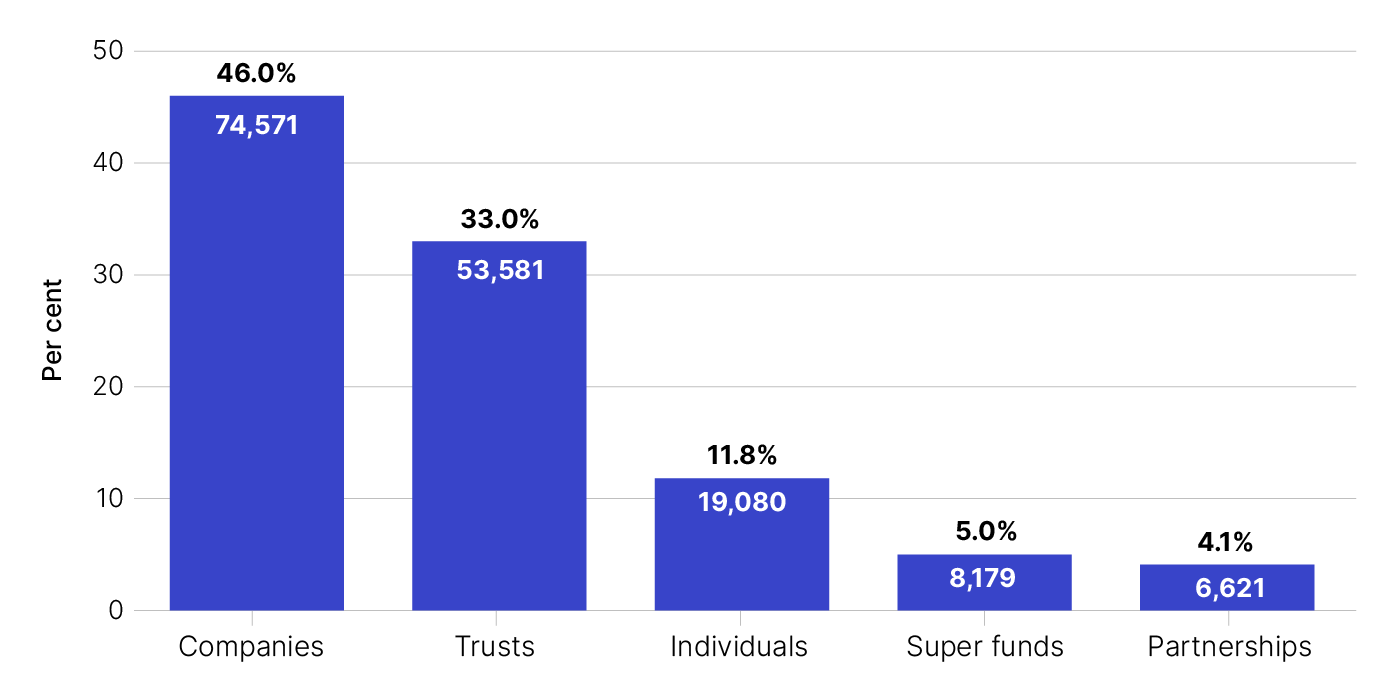Select the 33.0% percentage label
This screenshot has width=1378, height=694.
pos(499,219)
